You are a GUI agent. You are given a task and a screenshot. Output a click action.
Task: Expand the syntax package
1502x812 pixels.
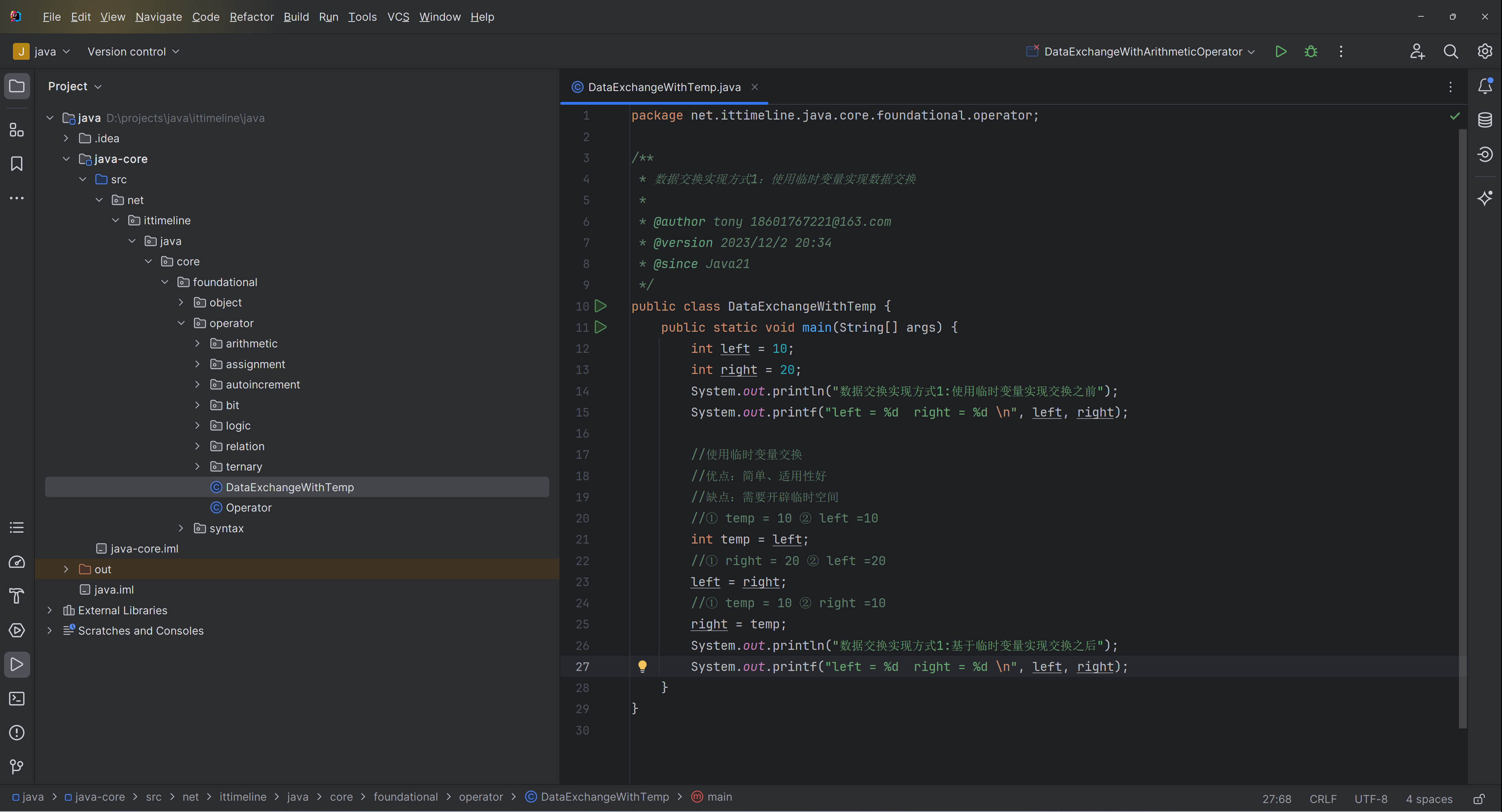click(x=181, y=528)
